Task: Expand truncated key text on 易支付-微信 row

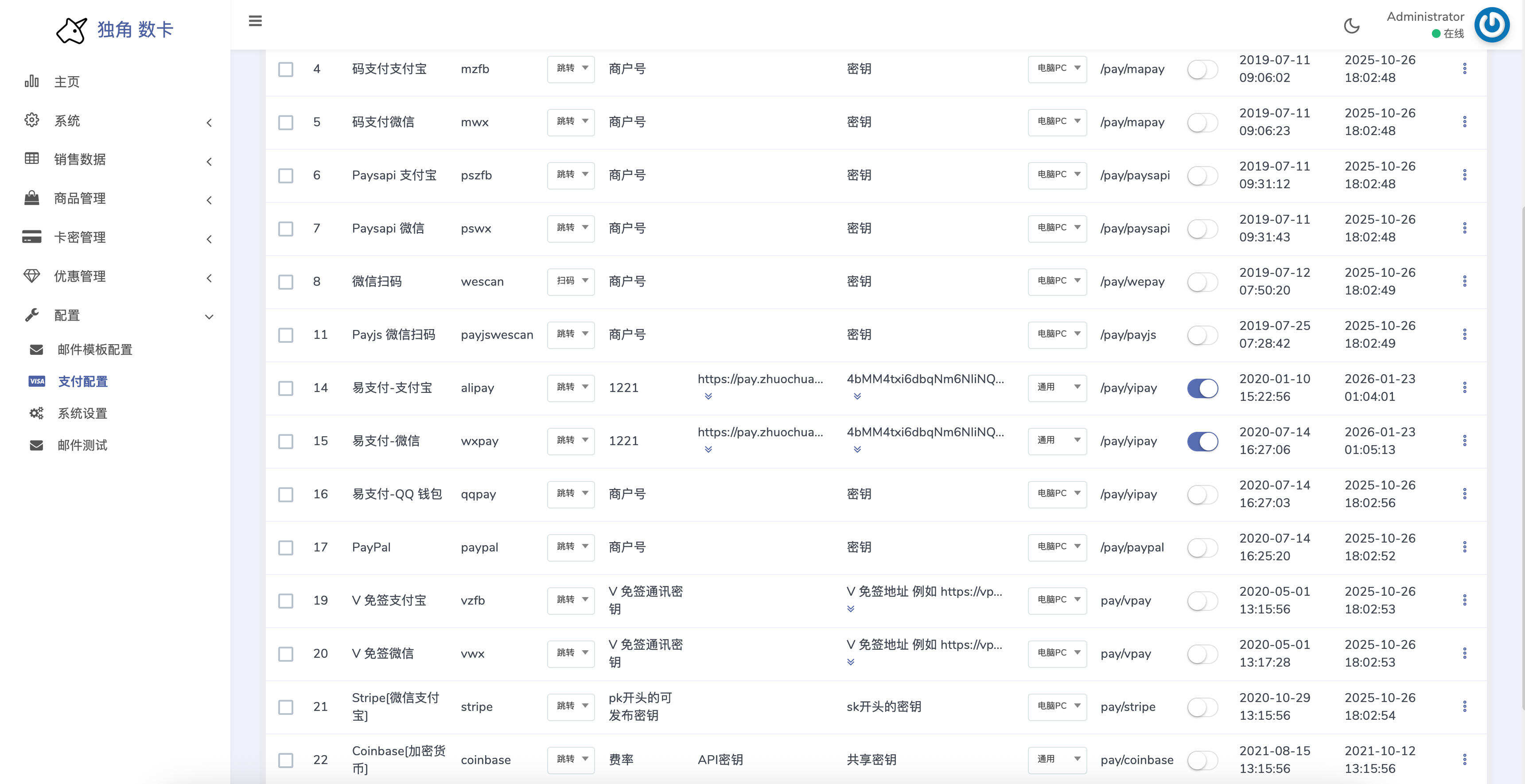Action: click(x=856, y=450)
